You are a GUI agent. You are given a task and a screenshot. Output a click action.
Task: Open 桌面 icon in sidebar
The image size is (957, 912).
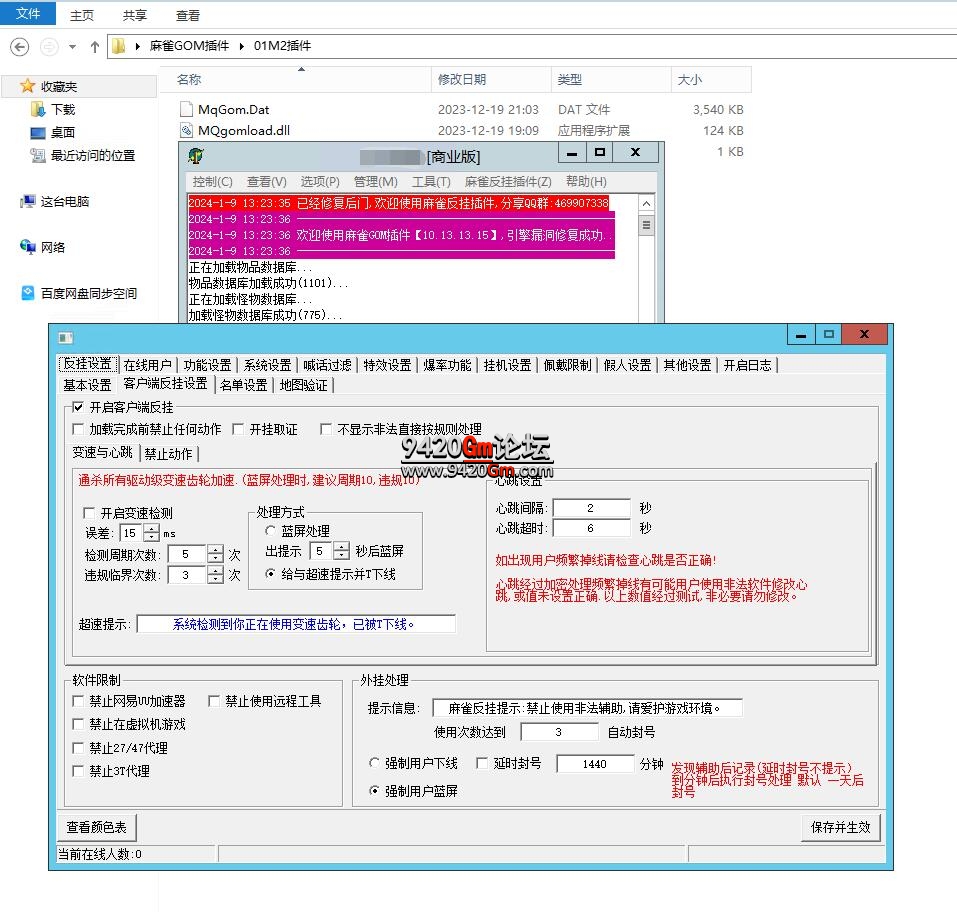click(x=38, y=132)
